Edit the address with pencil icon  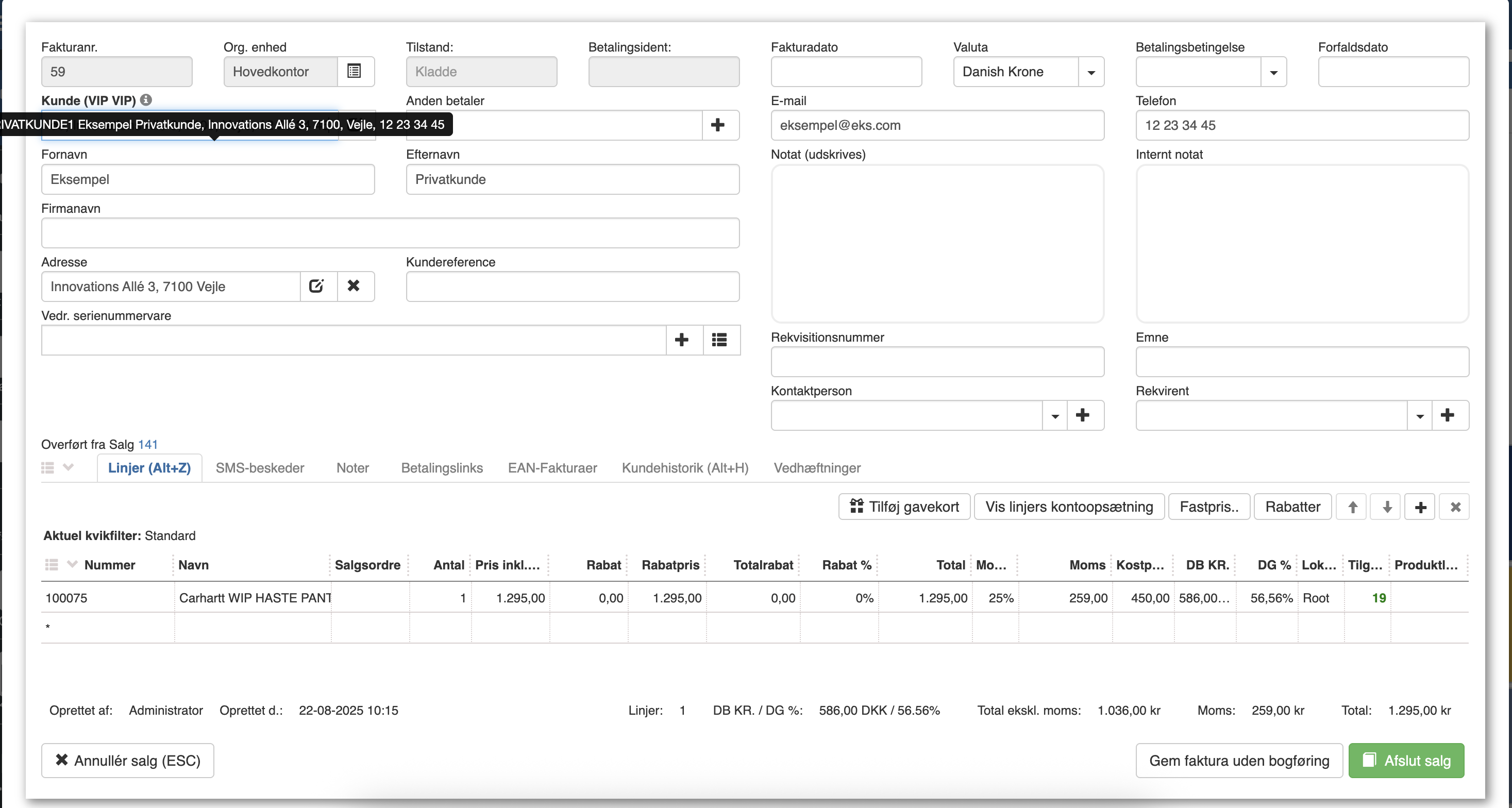pos(316,287)
